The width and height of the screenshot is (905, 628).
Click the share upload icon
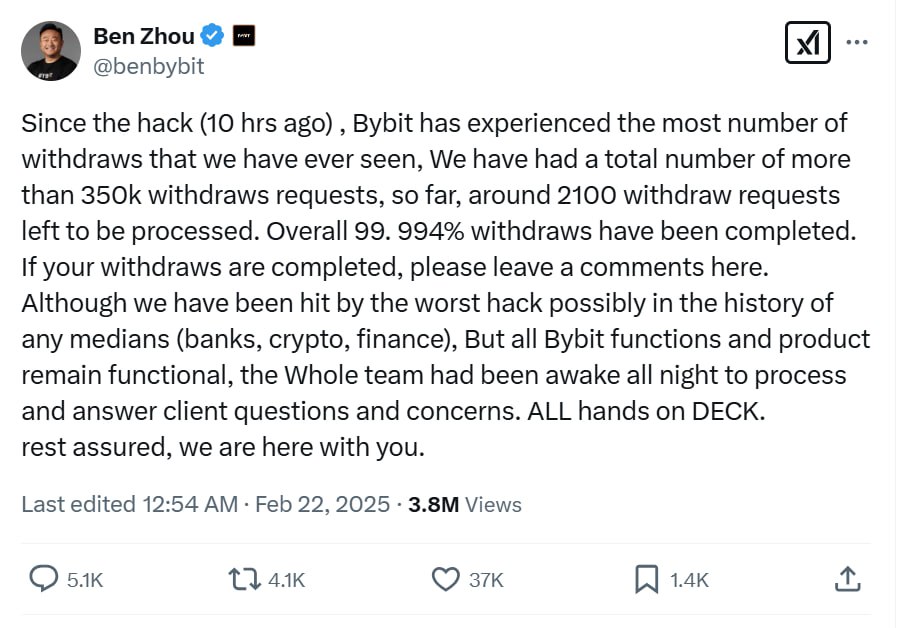[846, 579]
